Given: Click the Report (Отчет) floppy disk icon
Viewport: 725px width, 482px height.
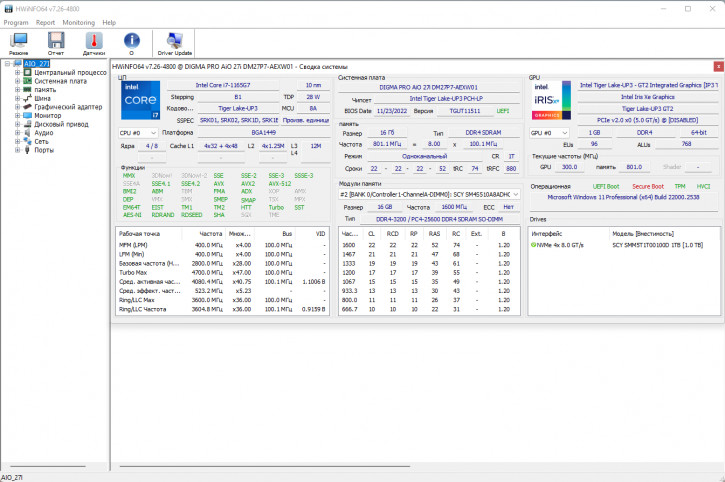Looking at the screenshot, I should 56,41.
